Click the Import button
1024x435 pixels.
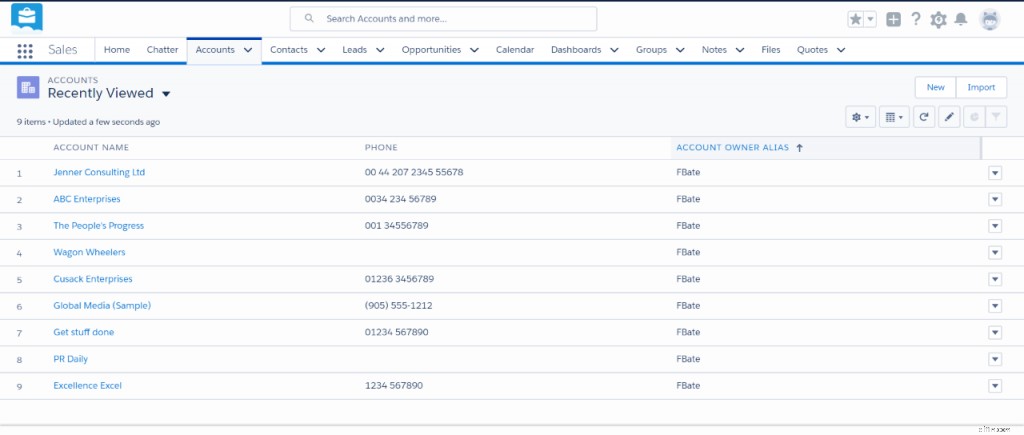[981, 88]
